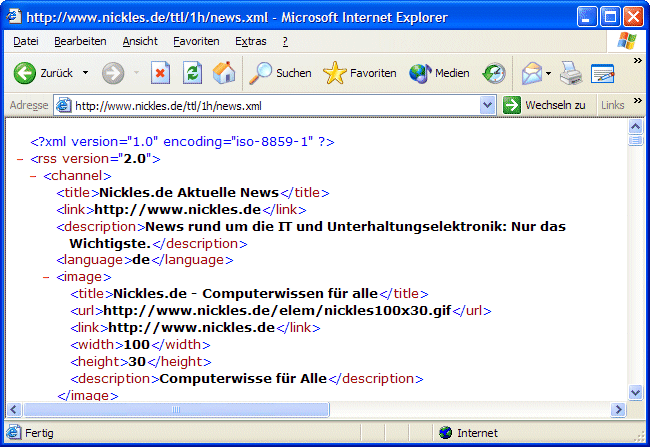Viewport: 650px width, 447px height.
Task: Click horizontal scrollbar left arrow
Action: 14,410
